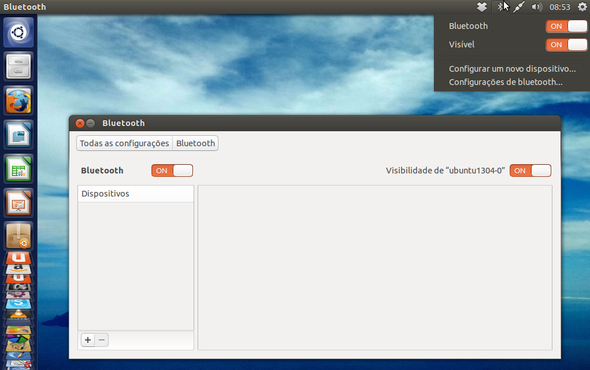Click the Bluetooth window title bar text
This screenshot has width=590, height=370.
pos(123,123)
